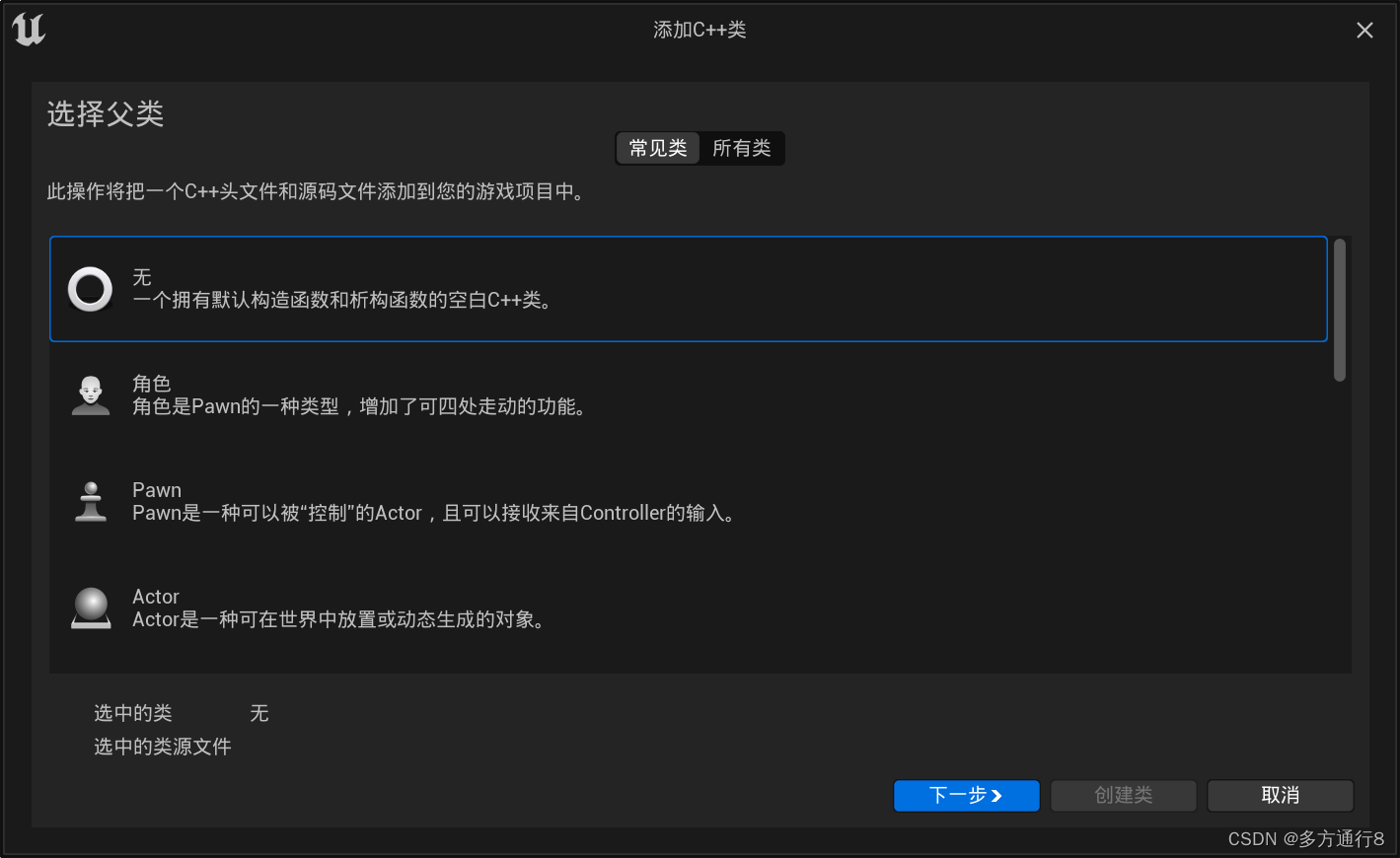Click the Unreal Engine logo icon
Screen dimensions: 1400x858
tap(29, 31)
